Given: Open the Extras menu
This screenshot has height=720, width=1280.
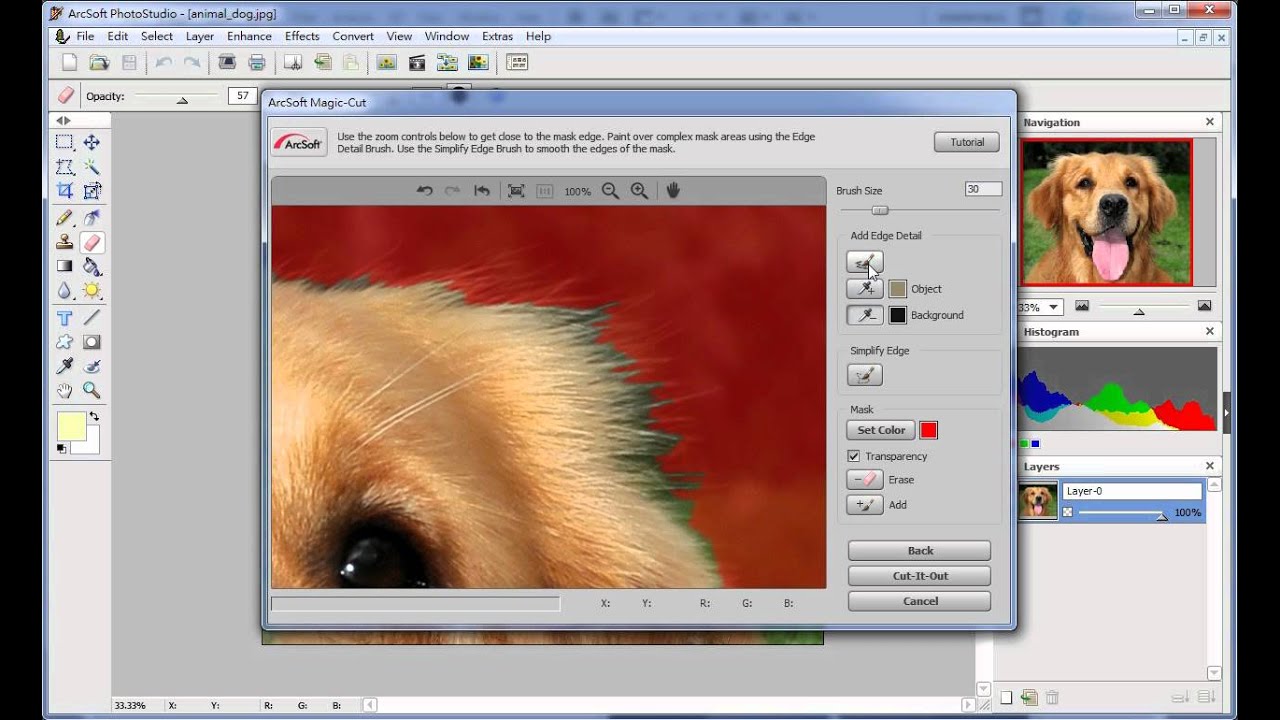Looking at the screenshot, I should point(497,36).
